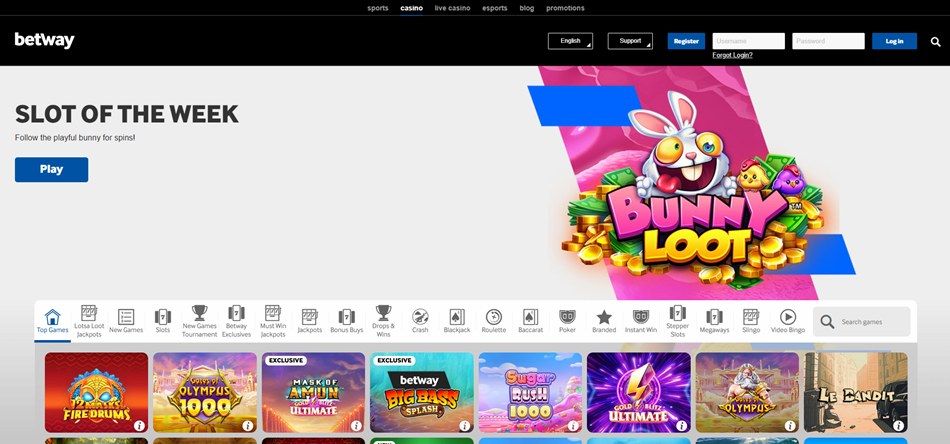Open the Bonus Buys category
The width and height of the screenshot is (950, 444).
tap(347, 321)
